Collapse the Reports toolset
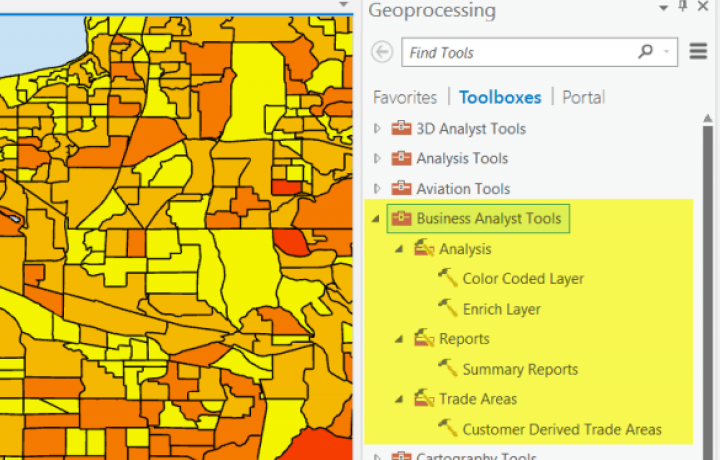 pyautogui.click(x=399, y=339)
